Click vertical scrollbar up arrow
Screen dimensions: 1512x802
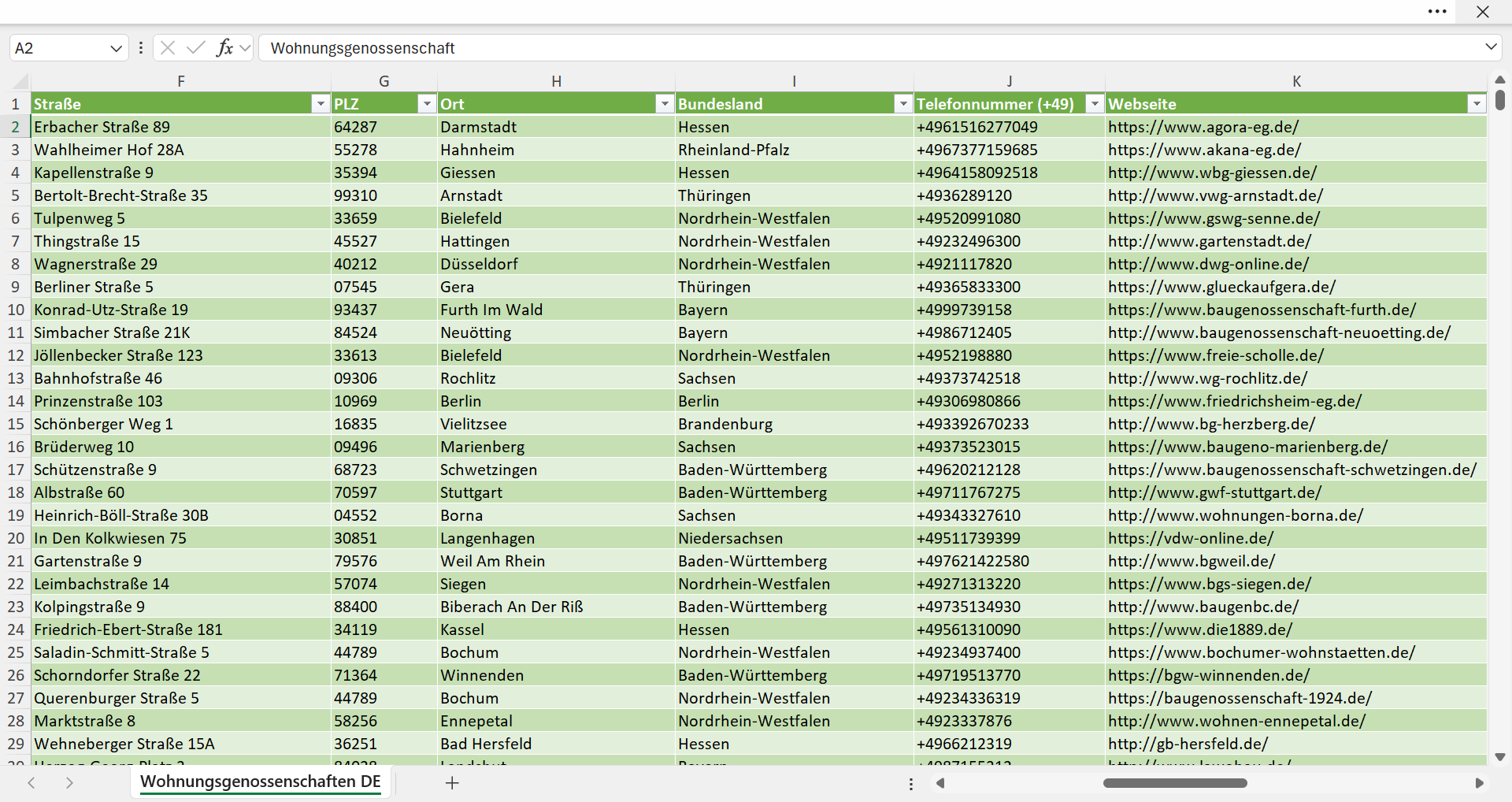tap(1499, 80)
